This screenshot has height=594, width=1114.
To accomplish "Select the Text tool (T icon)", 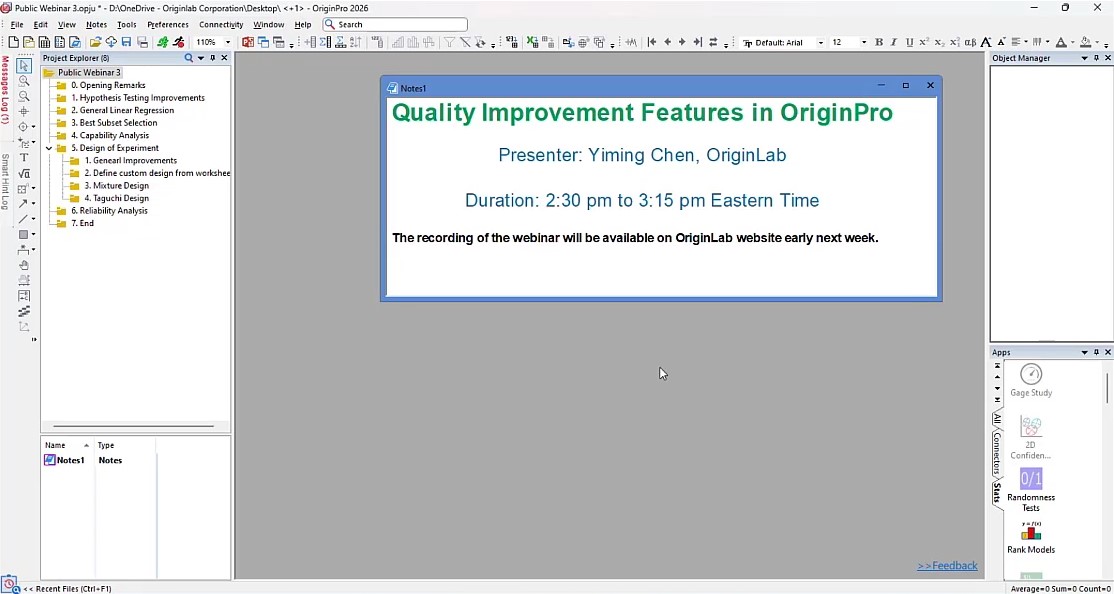I will click(x=23, y=158).
